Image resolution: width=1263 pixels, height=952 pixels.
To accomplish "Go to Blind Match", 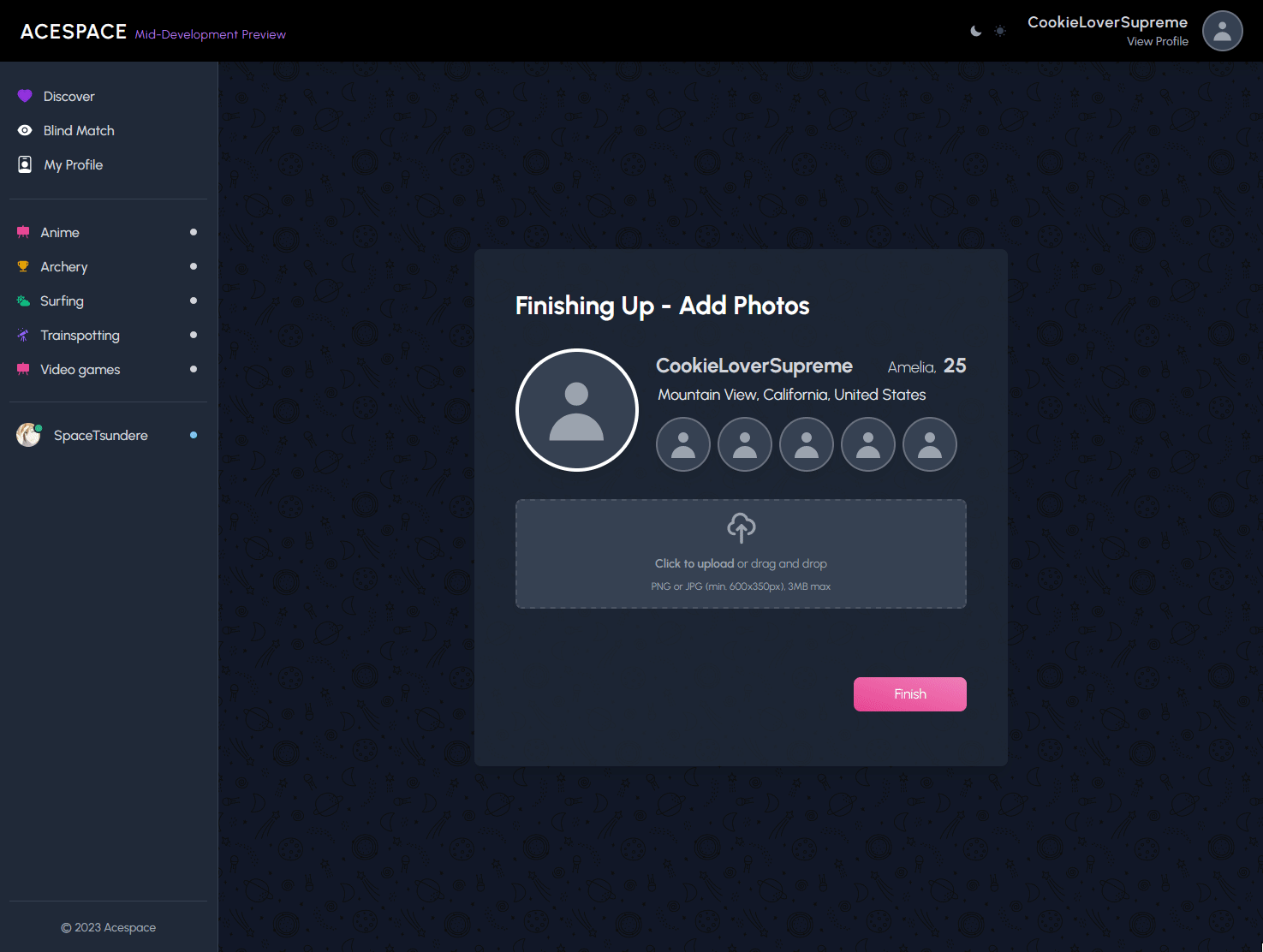I will pyautogui.click(x=108, y=130).
